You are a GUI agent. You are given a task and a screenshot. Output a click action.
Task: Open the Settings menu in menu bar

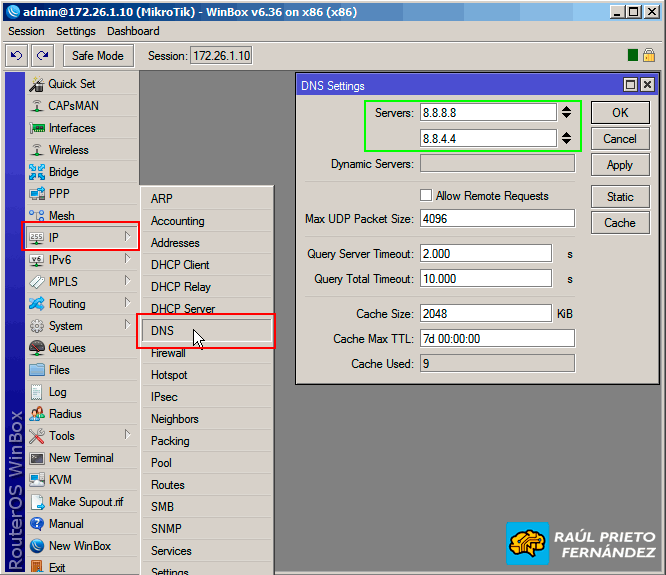(76, 32)
